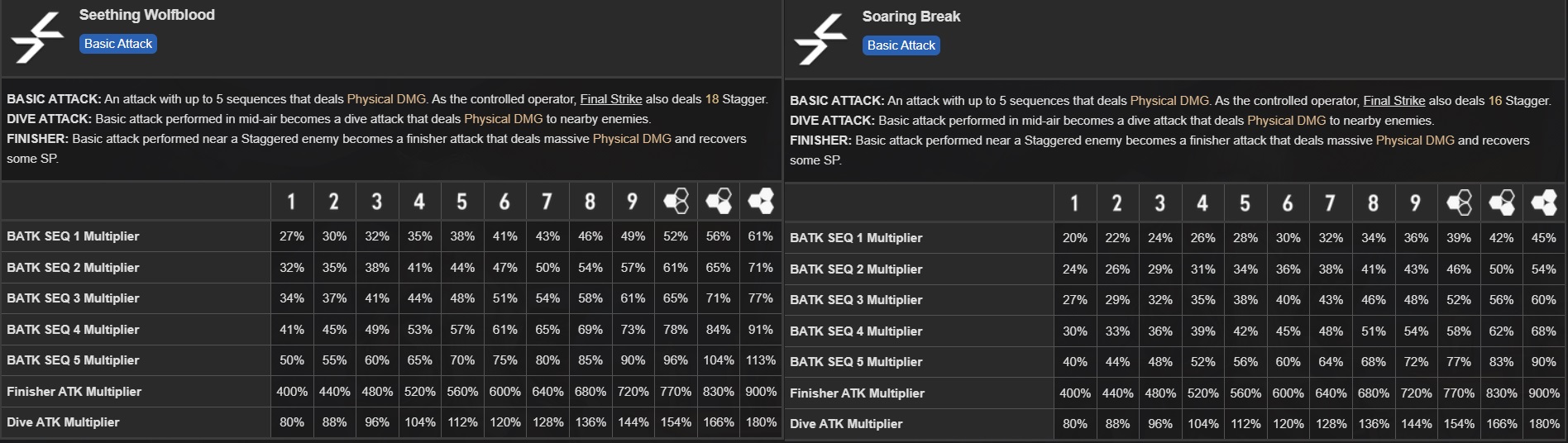The height and width of the screenshot is (443, 1568).
Task: Open Final Strike link in Seething Wolfblood description
Action: (610, 99)
